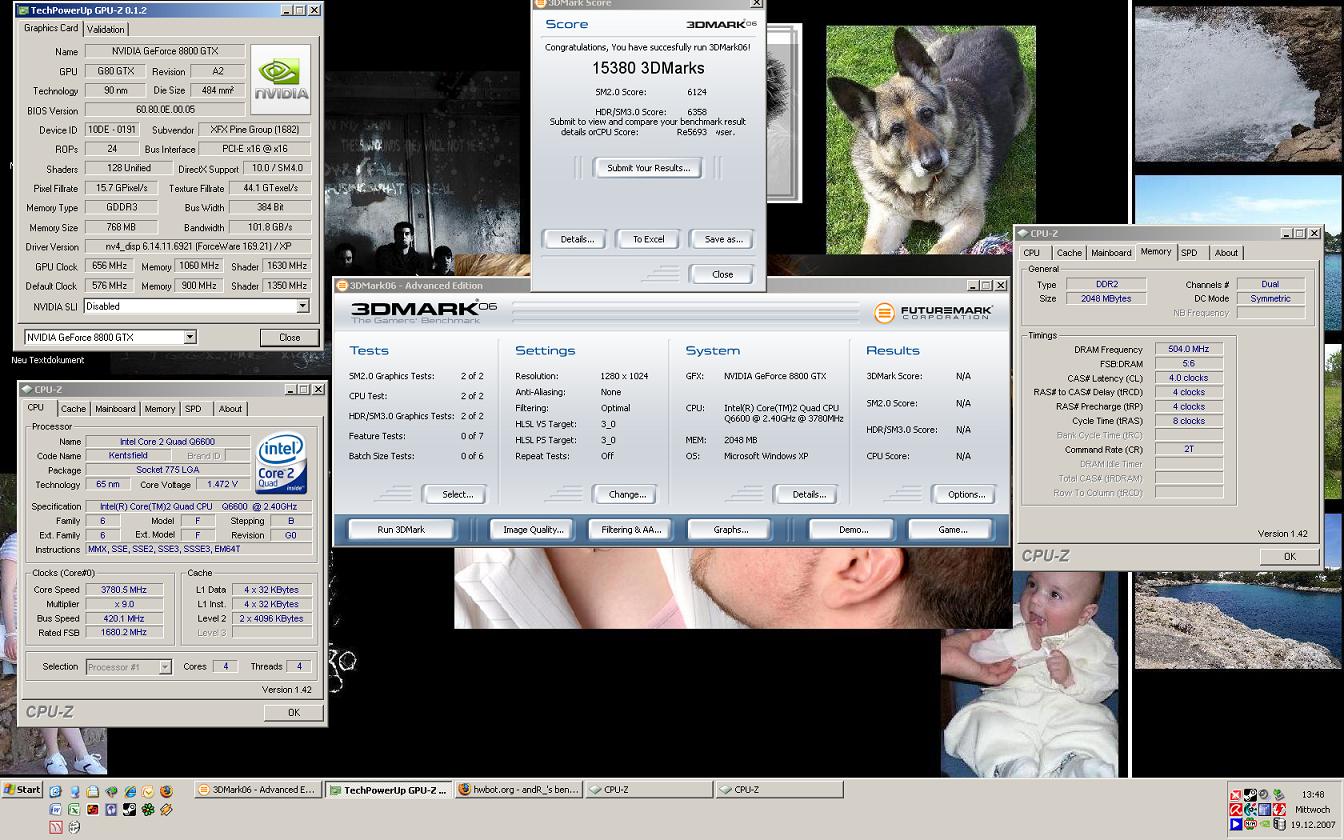Click the Driver Version field in GPU-Z
Screen dimensions: 1344x840
coord(198,247)
